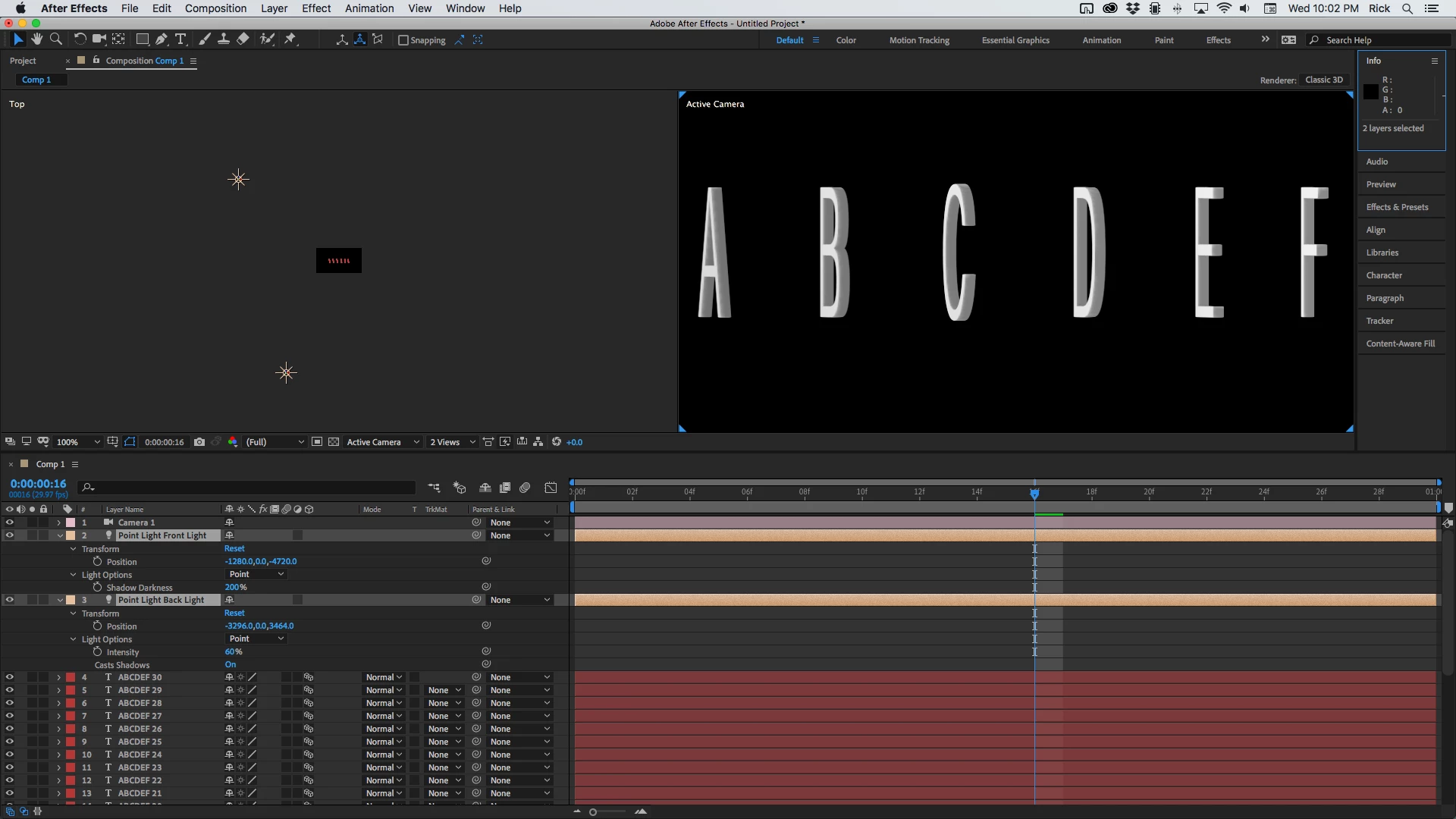
Task: Switch to Motion Tracking workspace
Action: [919, 40]
